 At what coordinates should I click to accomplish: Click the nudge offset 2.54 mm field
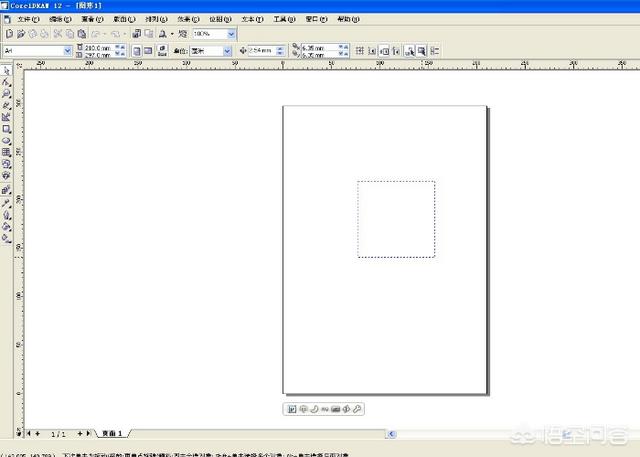262,51
